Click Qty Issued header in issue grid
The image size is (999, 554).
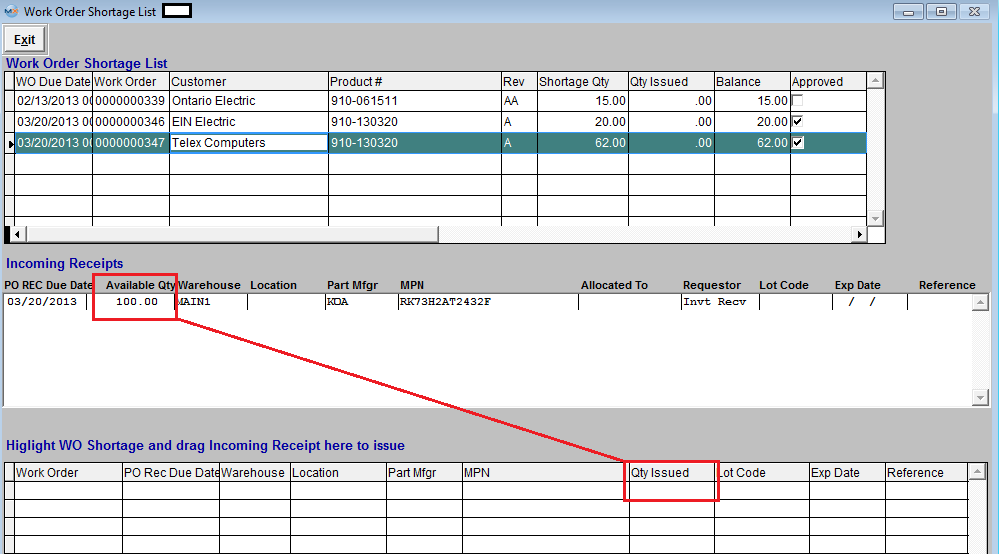pyautogui.click(x=672, y=472)
